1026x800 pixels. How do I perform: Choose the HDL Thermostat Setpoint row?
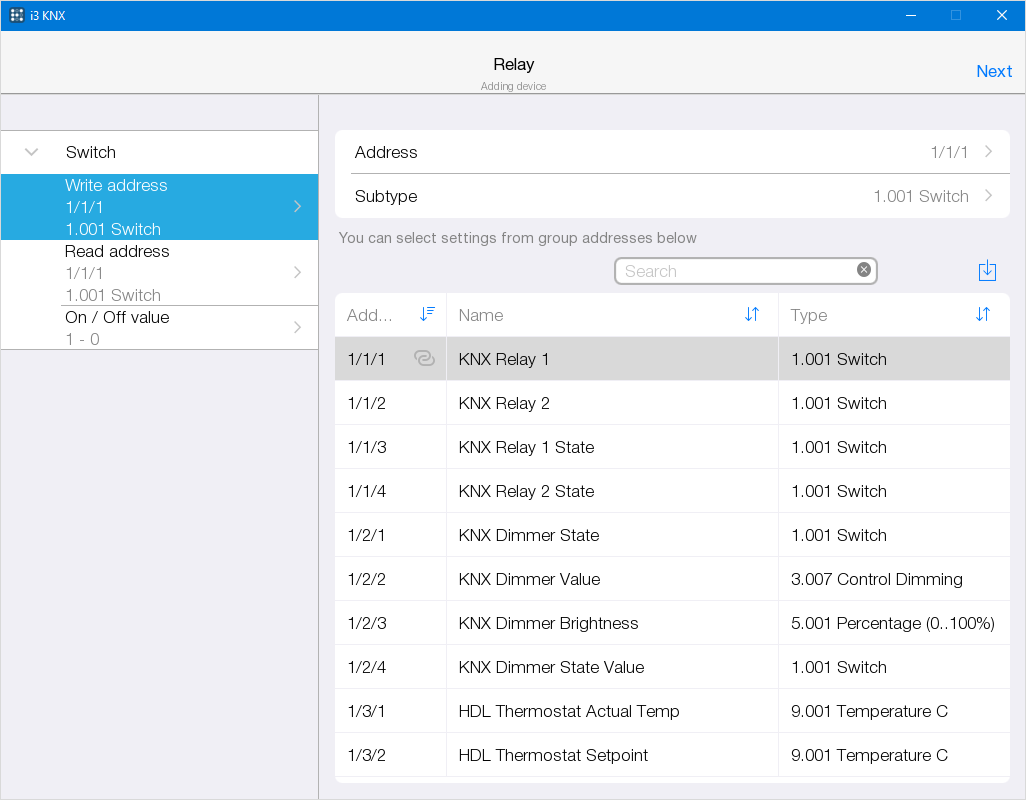[x=612, y=755]
